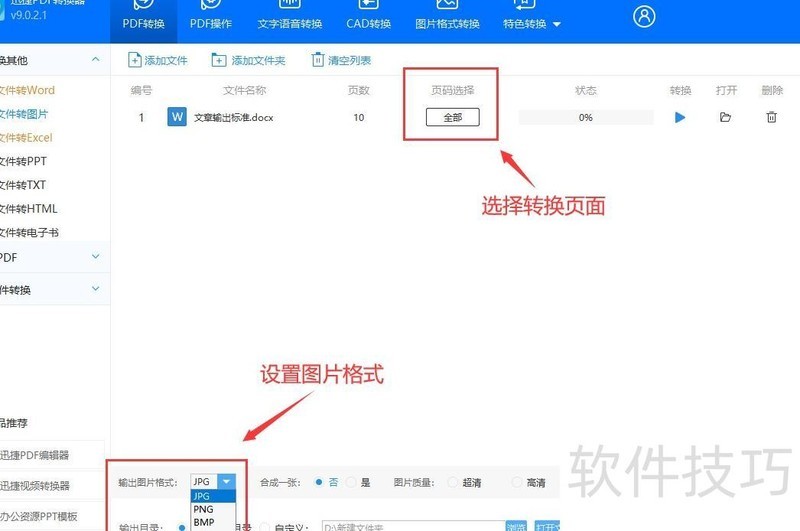Click the 清空列表 trash icon
800x531 pixels.
(317, 60)
